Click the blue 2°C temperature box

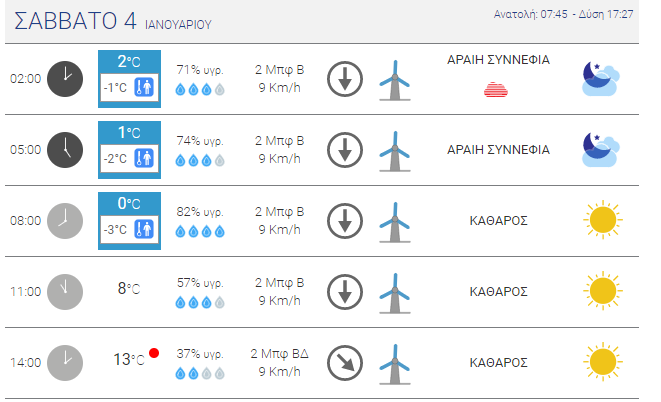[x=129, y=79]
